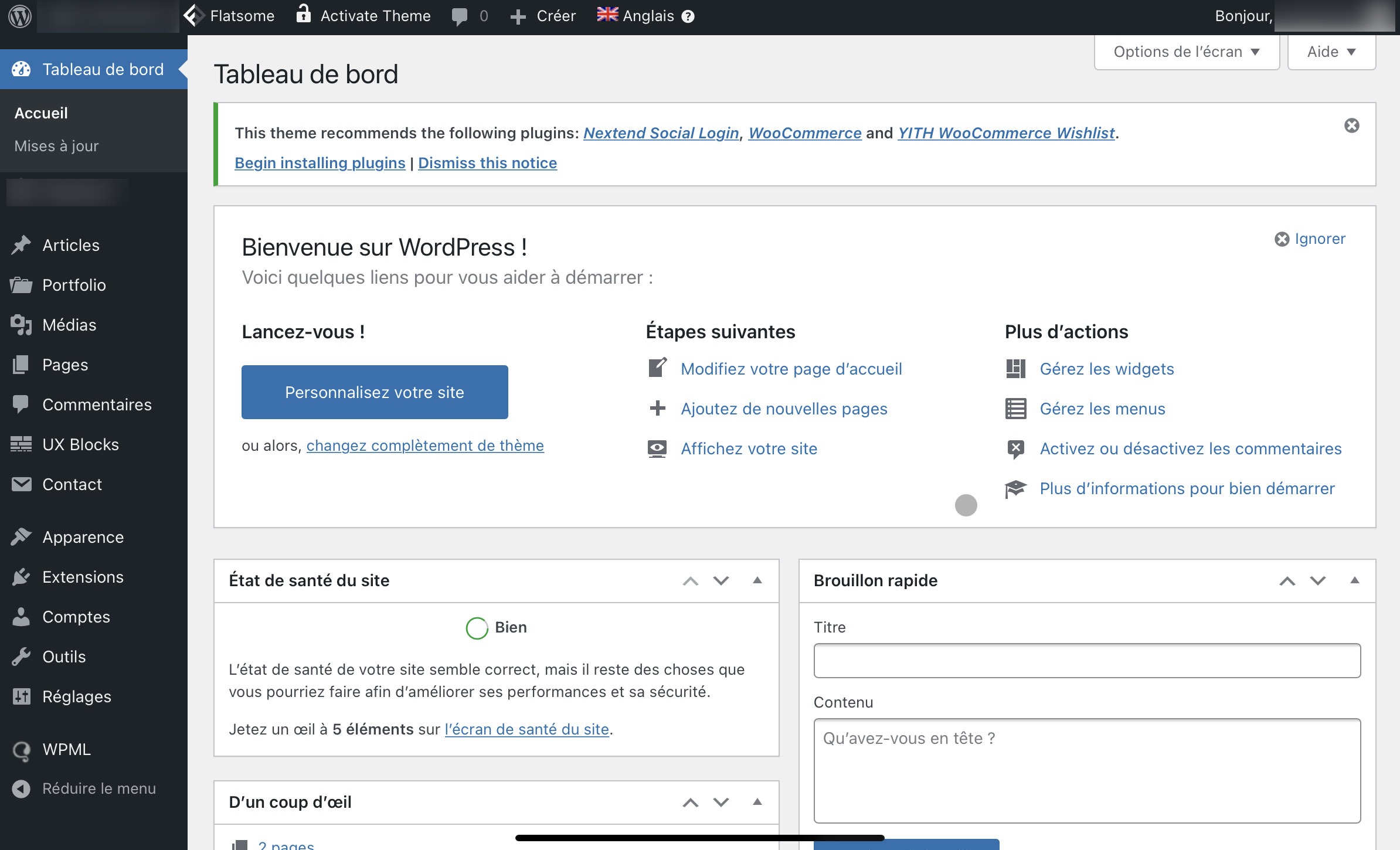The image size is (1400, 850).
Task: Click the Réduire le menu arrow icon
Action: [21, 788]
